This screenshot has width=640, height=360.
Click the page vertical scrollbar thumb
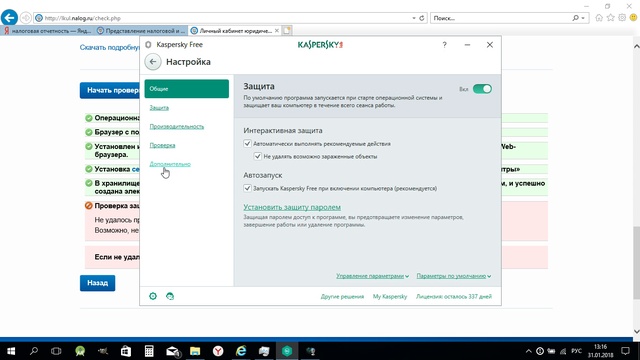tap(636, 262)
